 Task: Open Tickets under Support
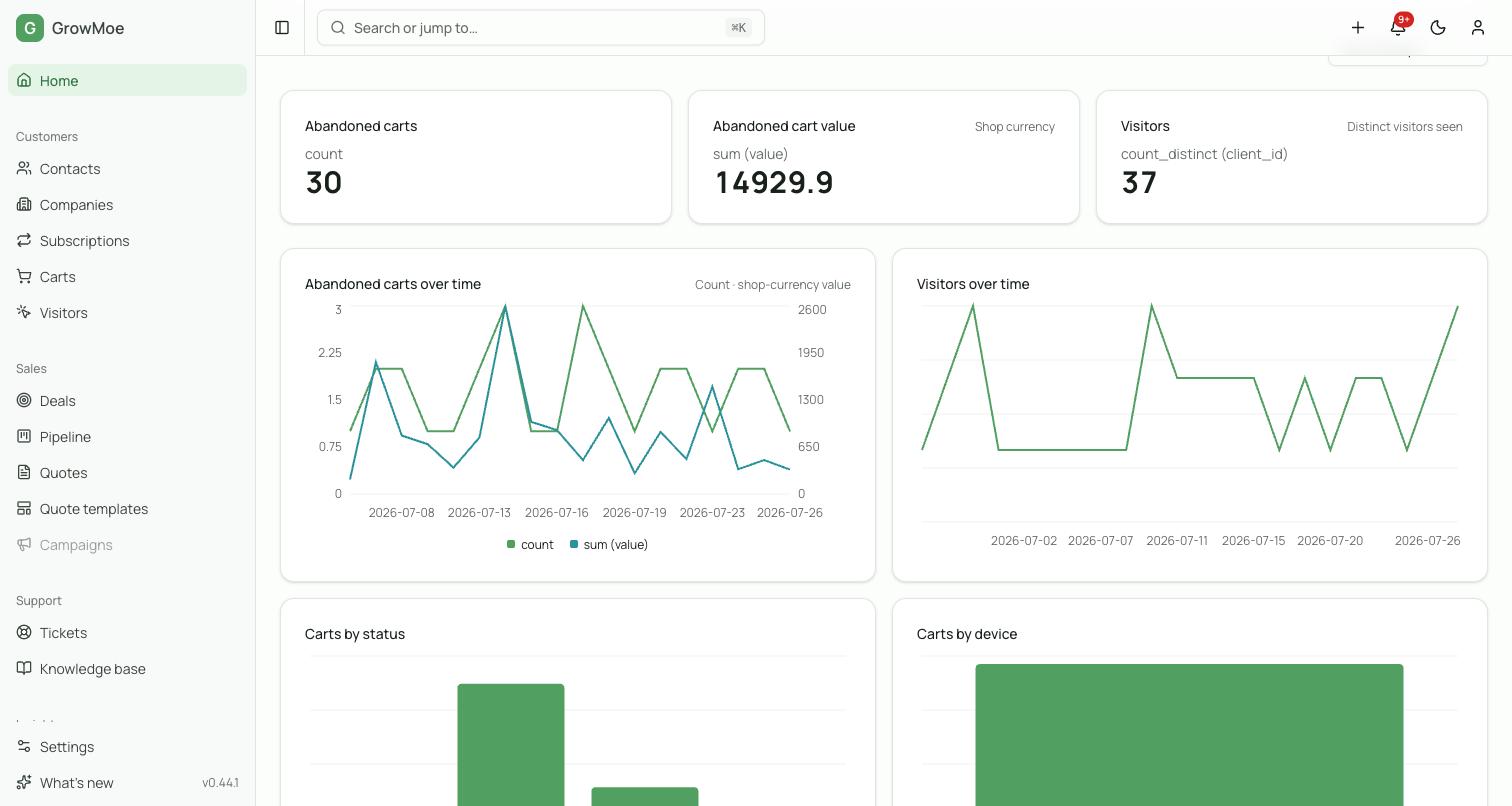pyautogui.click(x=127, y=633)
